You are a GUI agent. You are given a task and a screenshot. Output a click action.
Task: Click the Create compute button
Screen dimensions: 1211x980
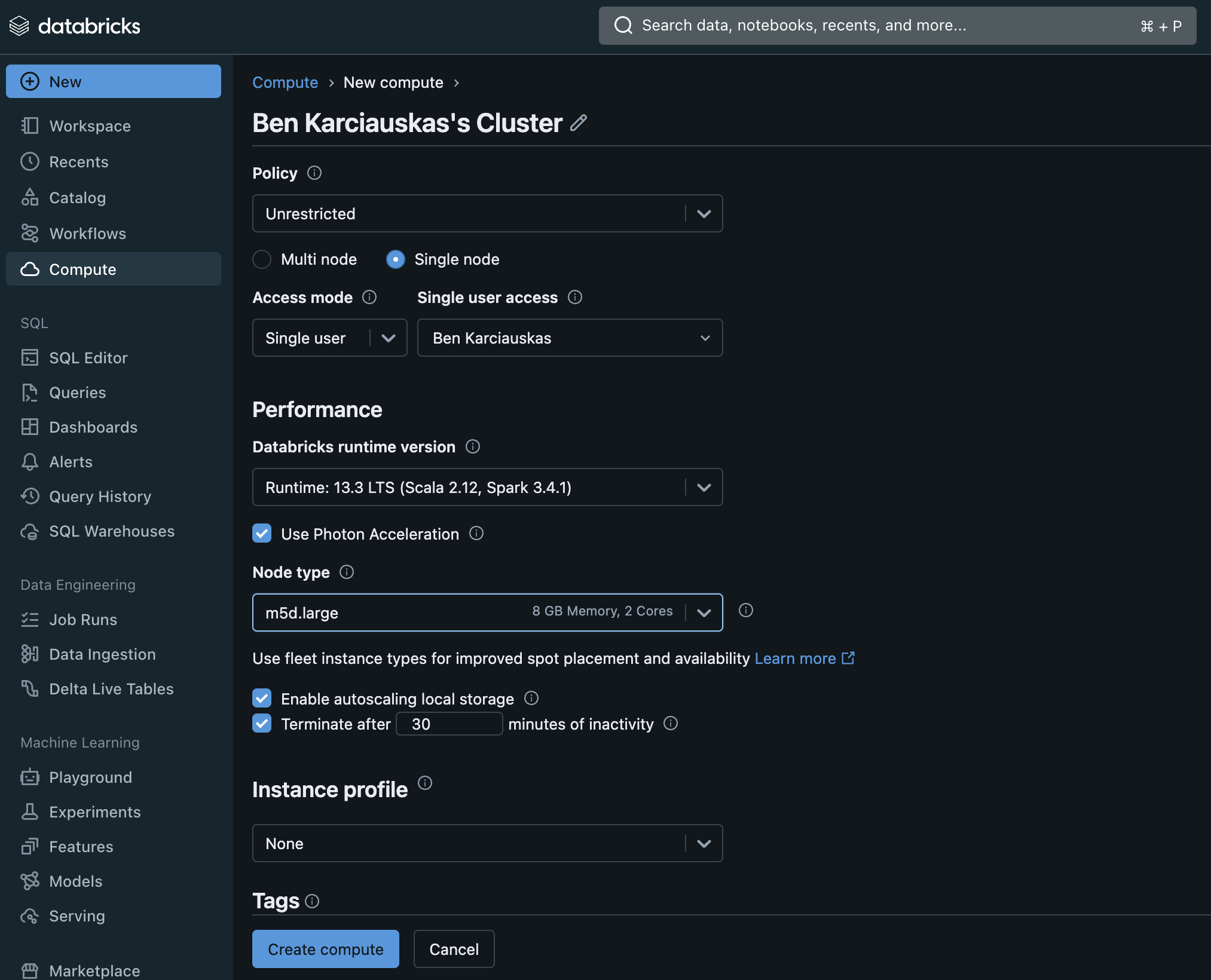pyautogui.click(x=325, y=948)
